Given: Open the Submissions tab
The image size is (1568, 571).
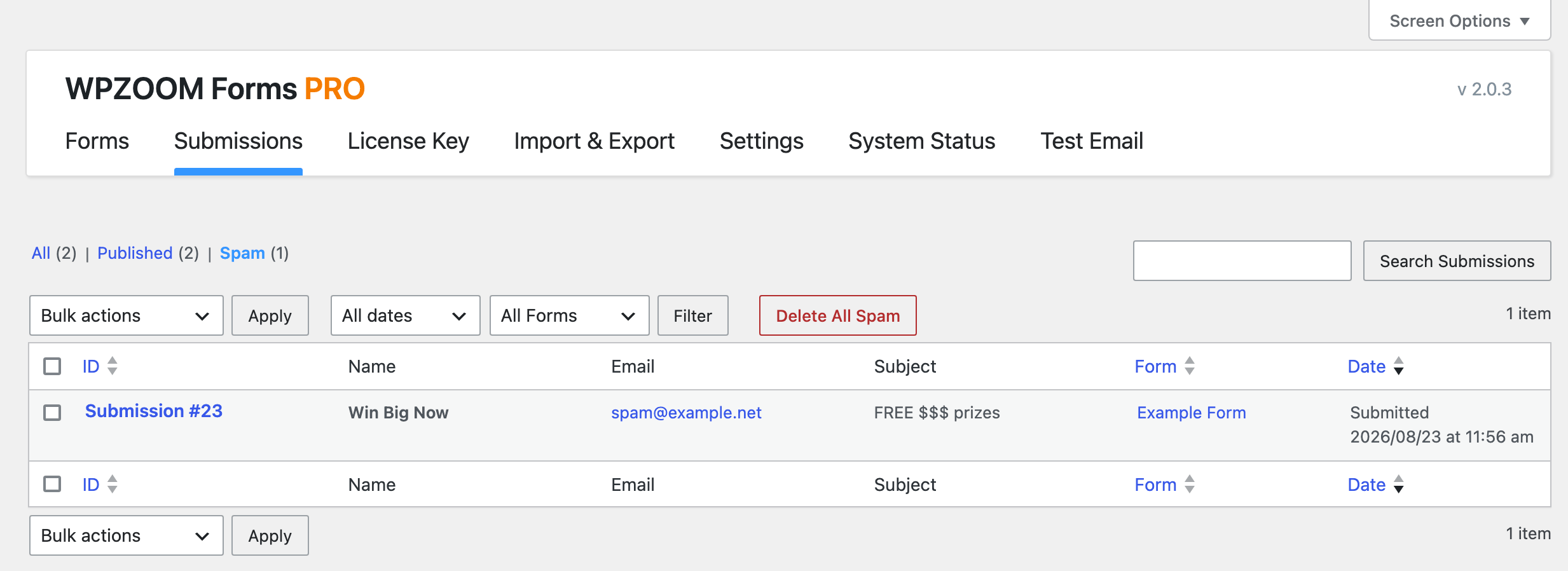Looking at the screenshot, I should (x=238, y=141).
